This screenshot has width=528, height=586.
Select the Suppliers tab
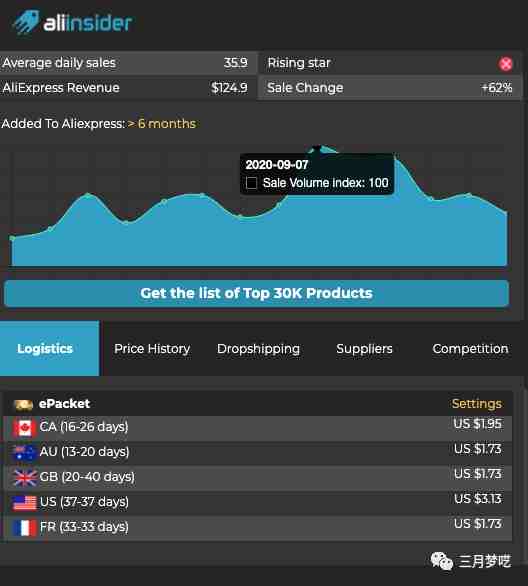(x=364, y=349)
